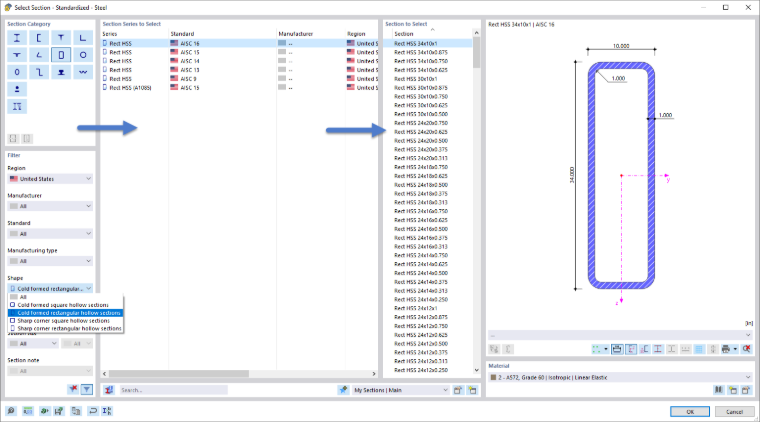Open the Section note dropdown
The width and height of the screenshot is (760, 422).
click(50, 371)
